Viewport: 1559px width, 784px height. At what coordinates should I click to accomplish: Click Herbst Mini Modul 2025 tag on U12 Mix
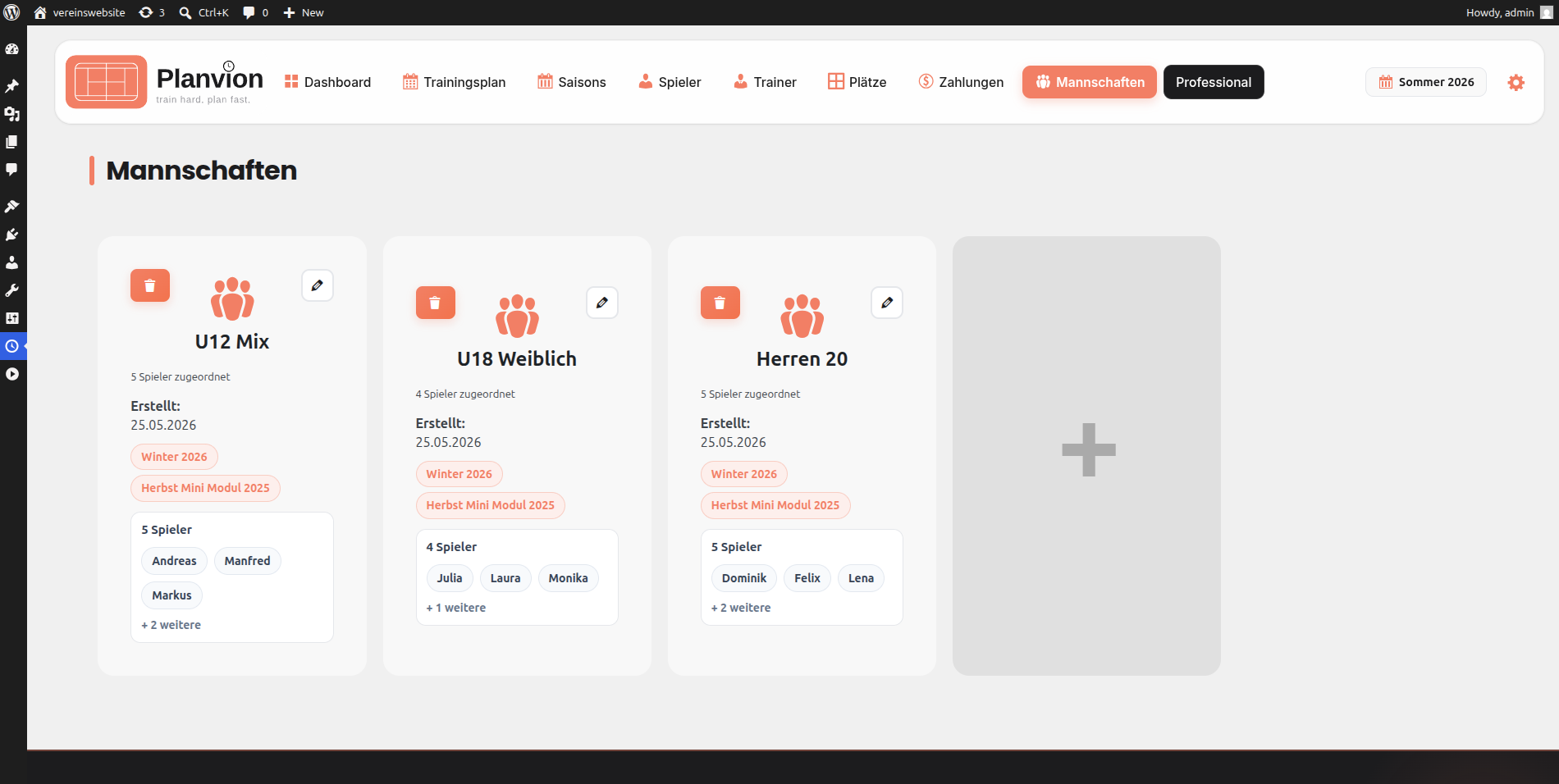coord(205,488)
